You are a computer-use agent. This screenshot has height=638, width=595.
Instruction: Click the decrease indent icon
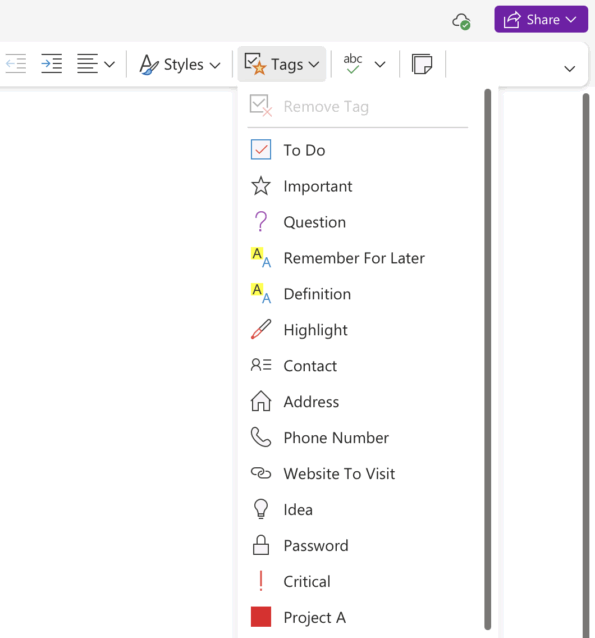pyautogui.click(x=16, y=64)
